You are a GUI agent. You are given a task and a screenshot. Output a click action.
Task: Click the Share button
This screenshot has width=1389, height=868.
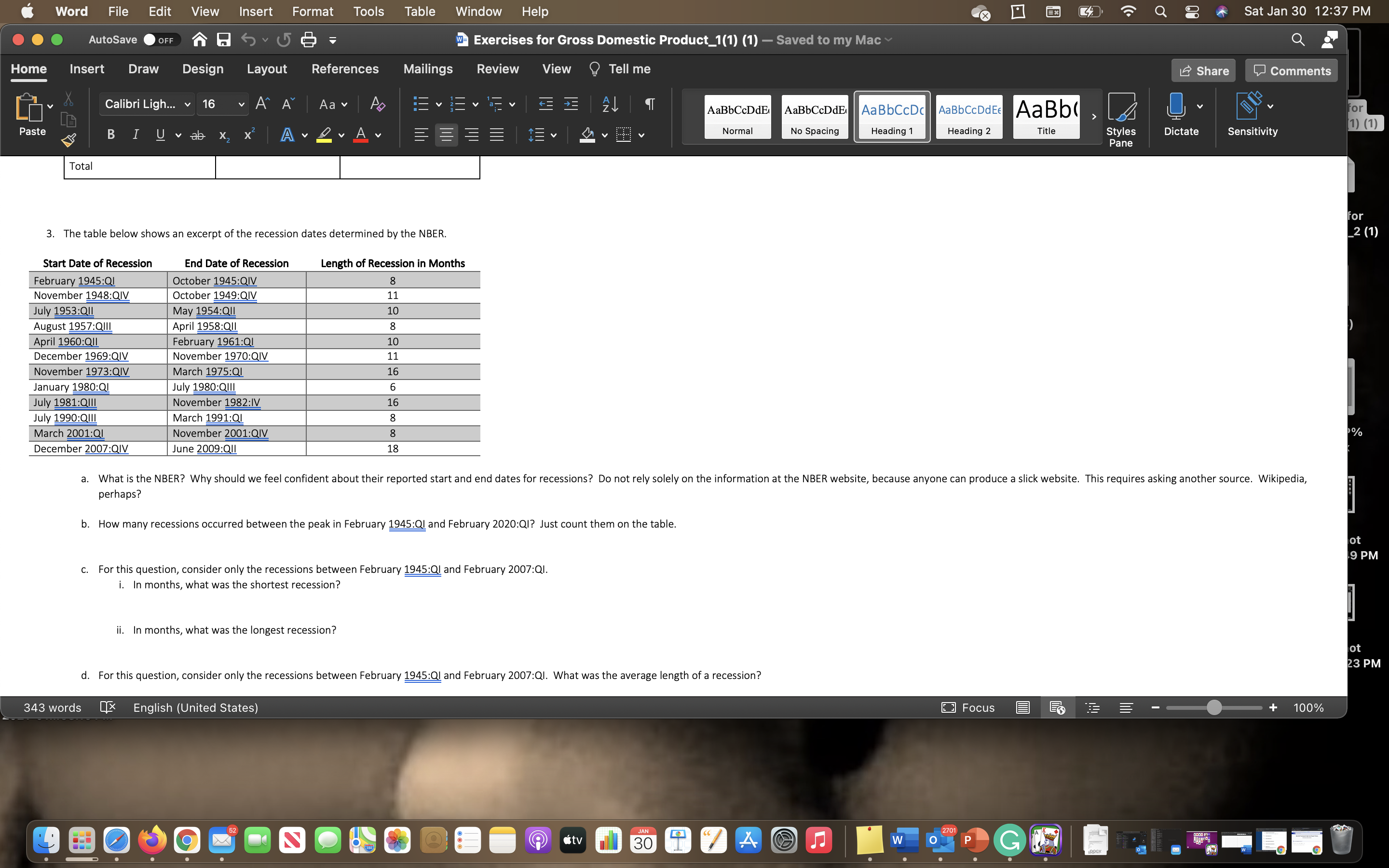[1203, 70]
